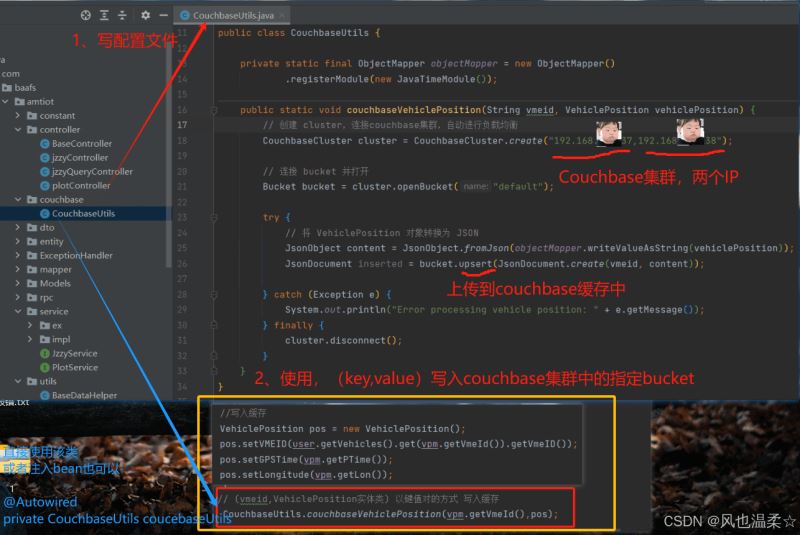Viewport: 800px width, 535px height.
Task: Expand the constant package chevron
Action: pyautogui.click(x=18, y=116)
